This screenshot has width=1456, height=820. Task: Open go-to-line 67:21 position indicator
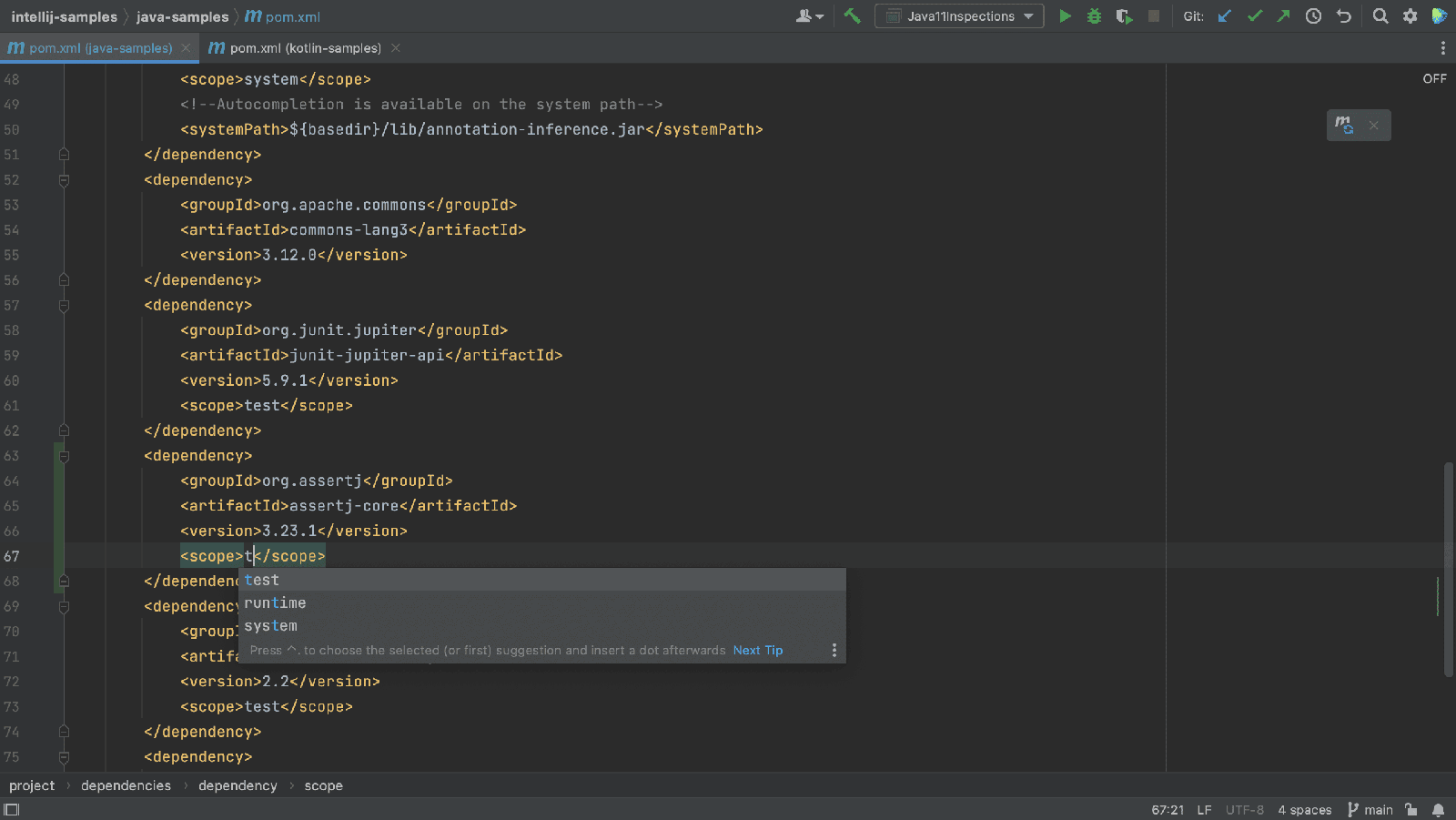coord(1168,810)
